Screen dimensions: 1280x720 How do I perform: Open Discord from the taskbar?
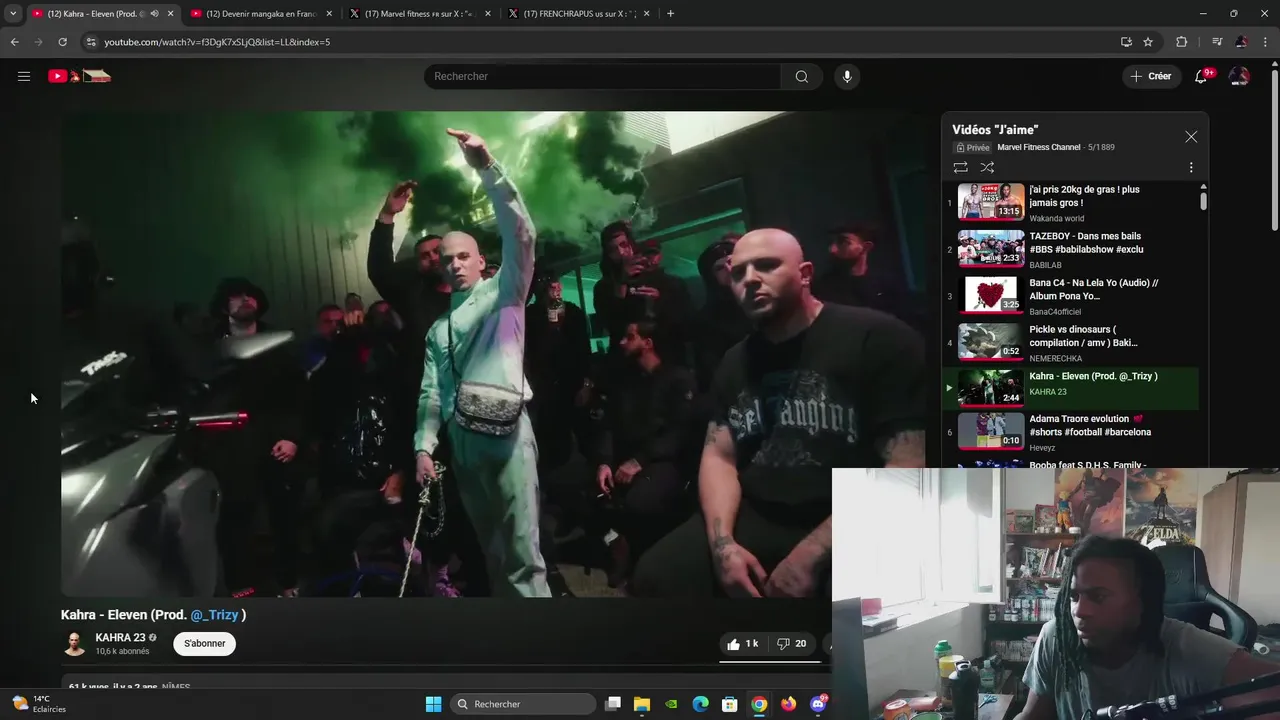click(x=818, y=704)
